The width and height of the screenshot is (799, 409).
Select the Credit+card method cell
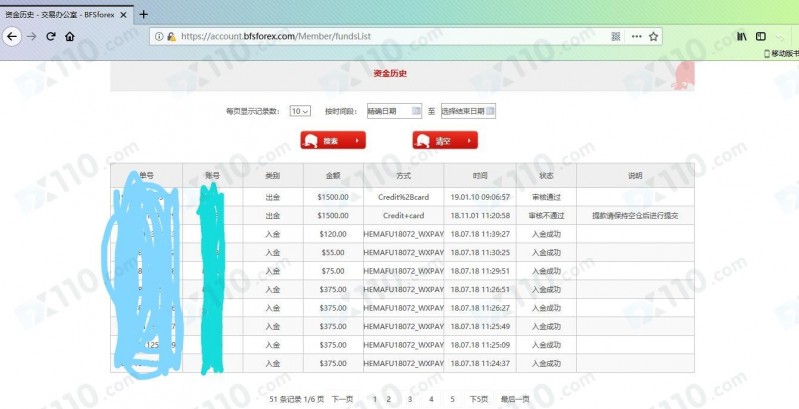click(404, 215)
